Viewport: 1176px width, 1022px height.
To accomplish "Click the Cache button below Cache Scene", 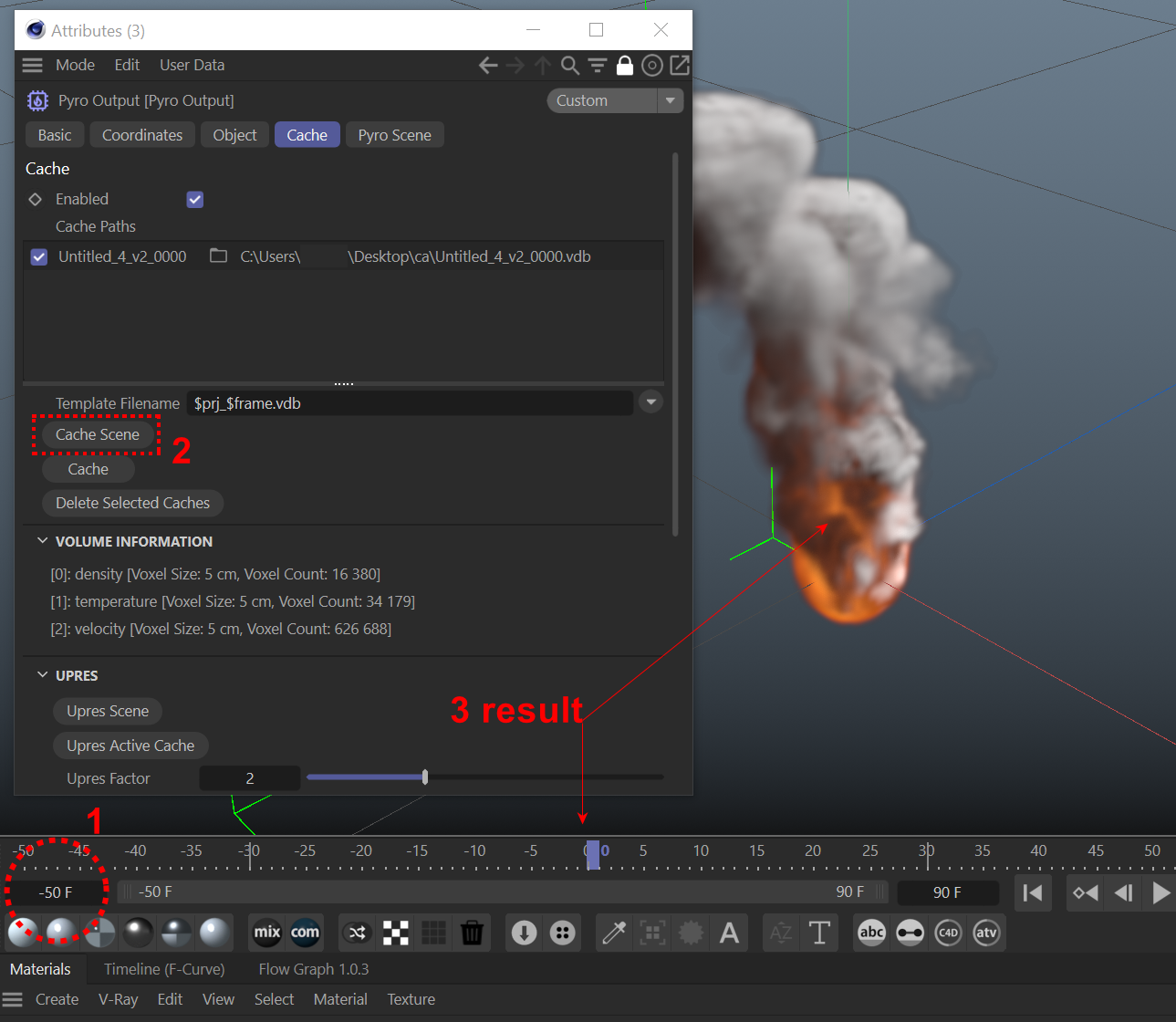I will 88,469.
